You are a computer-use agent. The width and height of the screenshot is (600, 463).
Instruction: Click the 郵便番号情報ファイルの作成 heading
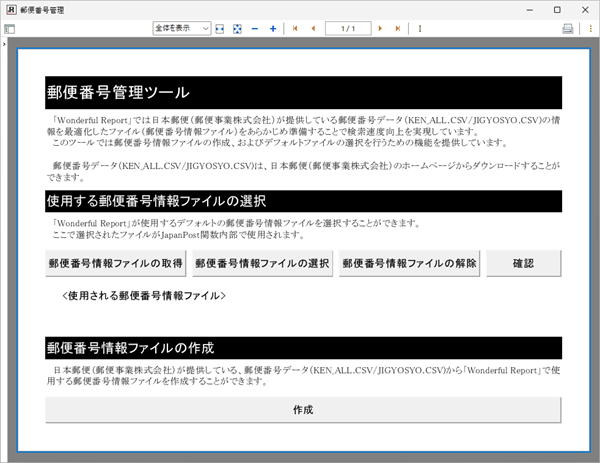(130, 348)
